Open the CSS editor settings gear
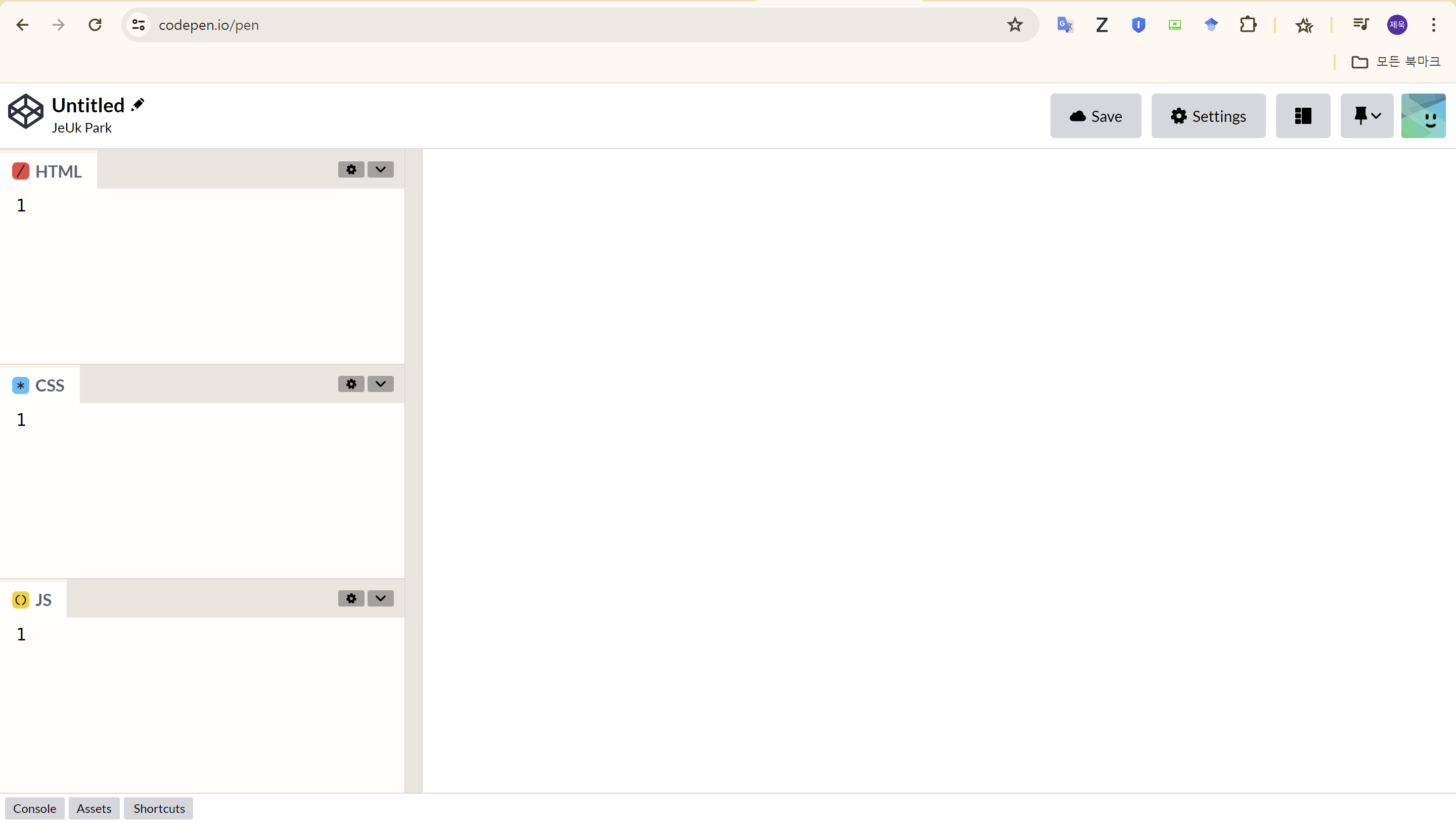This screenshot has height=822, width=1456. (x=351, y=384)
